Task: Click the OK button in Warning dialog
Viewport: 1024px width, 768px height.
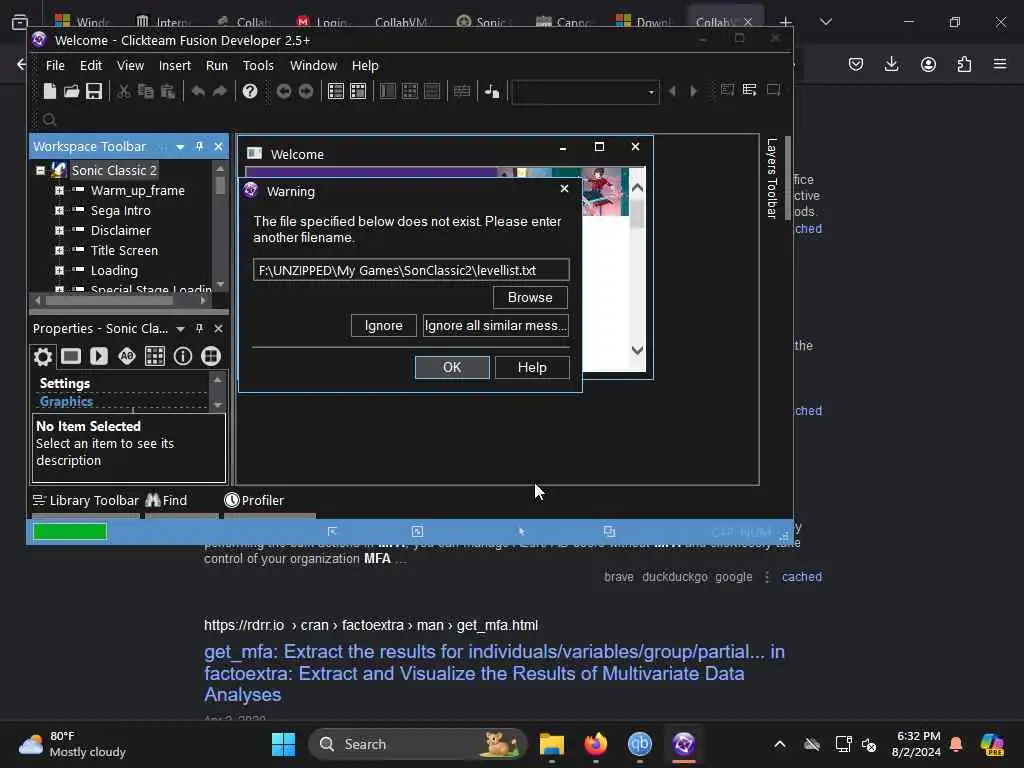Action: click(x=452, y=367)
